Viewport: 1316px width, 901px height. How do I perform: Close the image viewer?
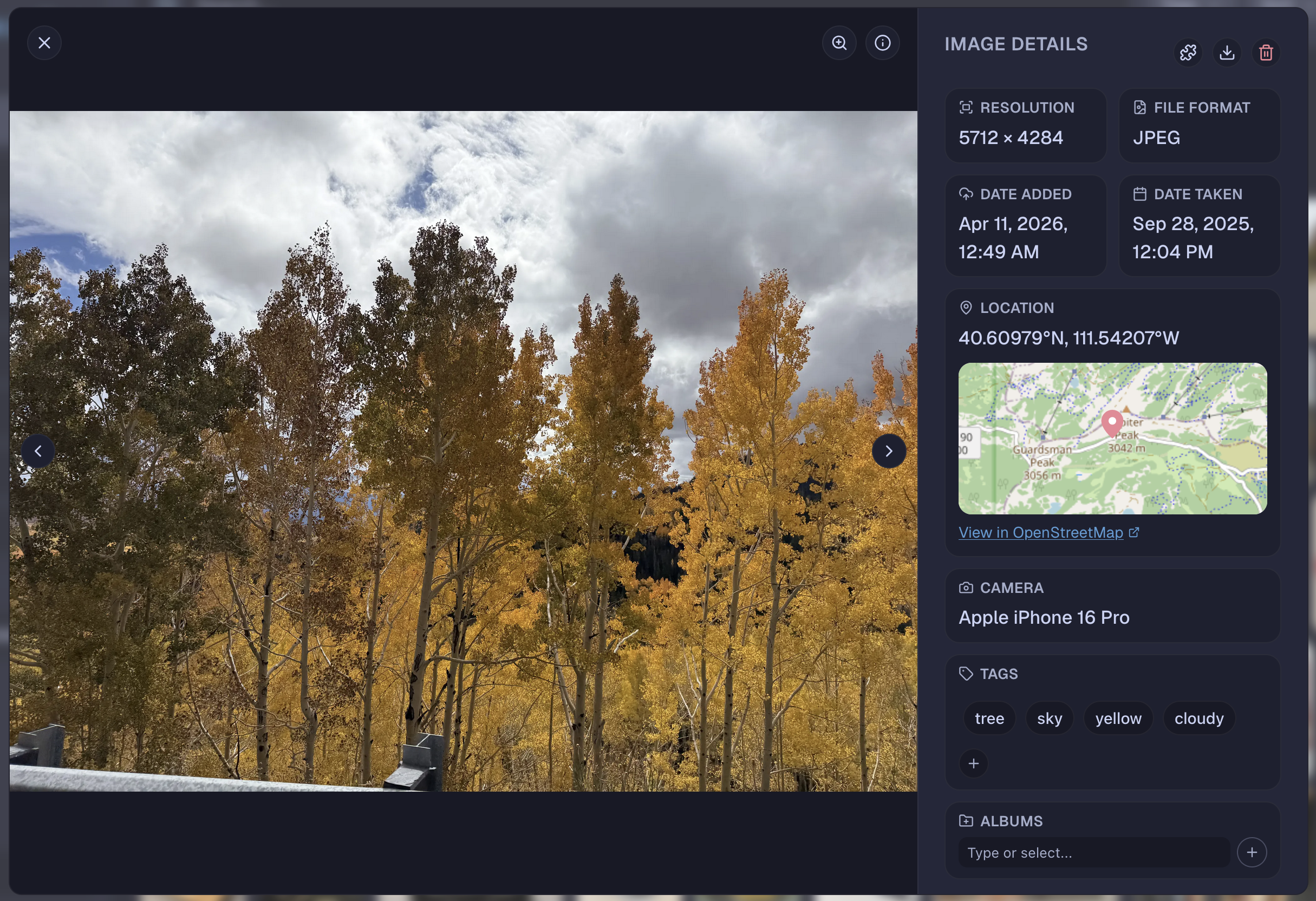point(44,42)
